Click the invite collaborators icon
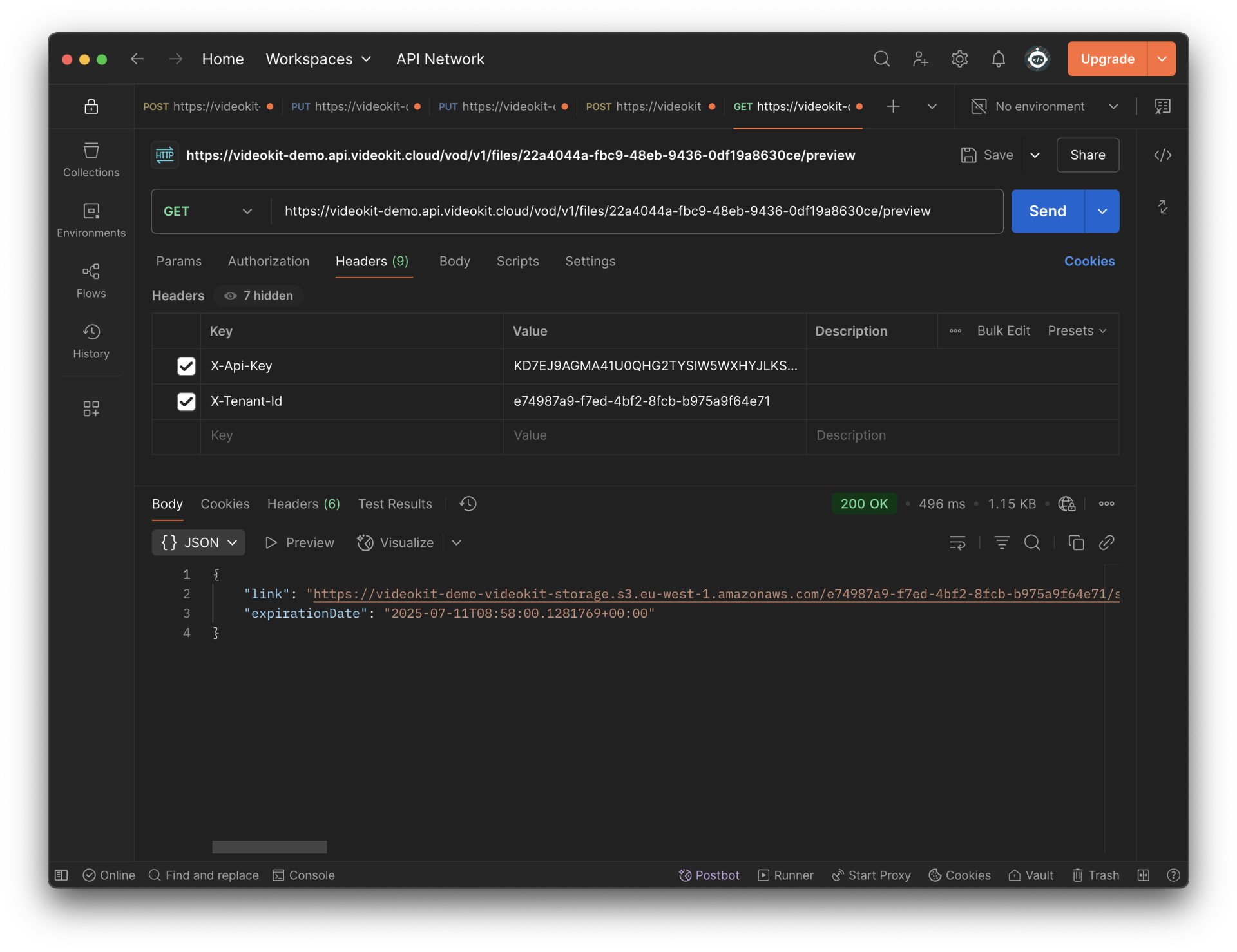Image resolution: width=1237 pixels, height=952 pixels. [x=921, y=59]
